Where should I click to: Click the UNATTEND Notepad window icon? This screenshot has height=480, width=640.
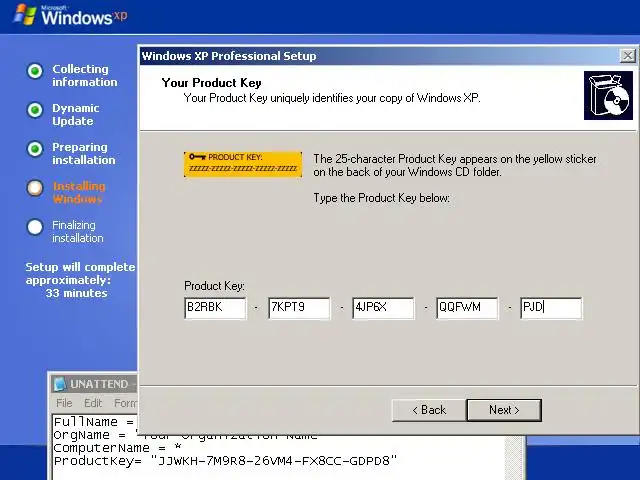60,384
